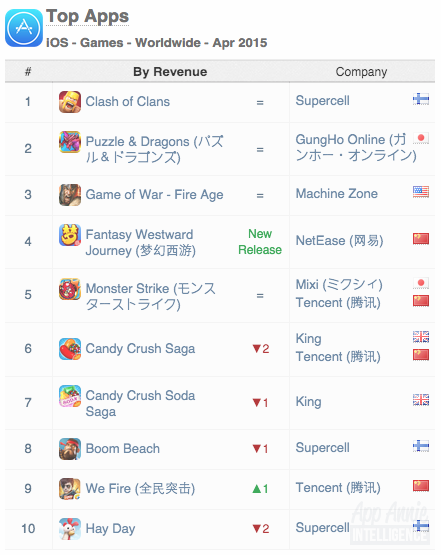This screenshot has width=441, height=555.
Task: Click the Company column header
Action: click(x=361, y=72)
